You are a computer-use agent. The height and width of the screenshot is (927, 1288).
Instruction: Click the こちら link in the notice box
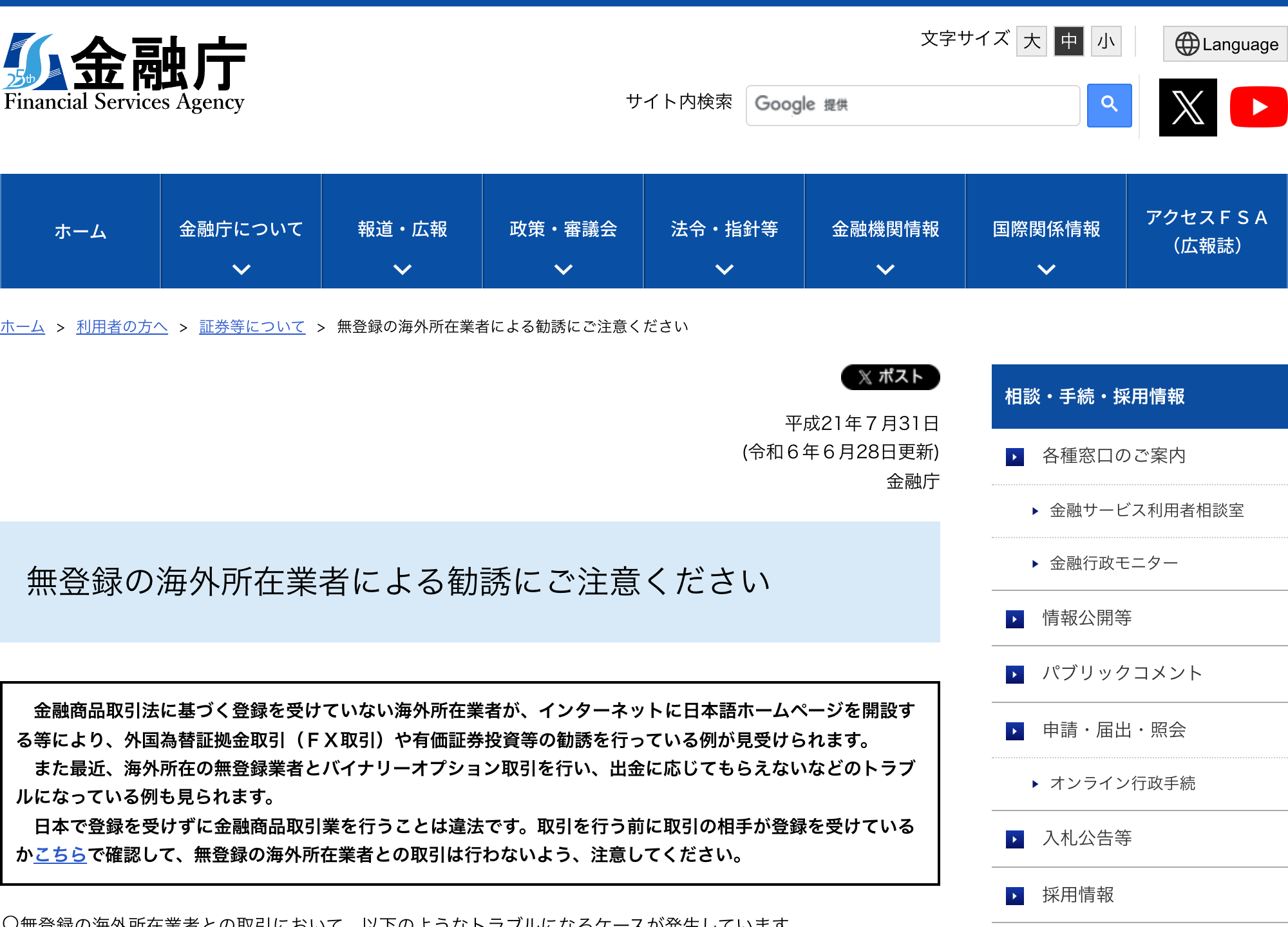60,854
